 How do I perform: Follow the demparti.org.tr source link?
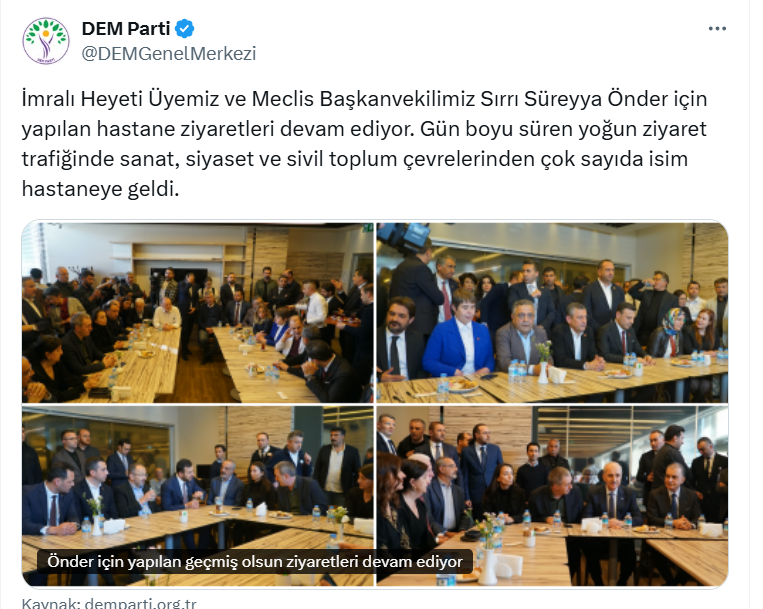click(x=140, y=603)
